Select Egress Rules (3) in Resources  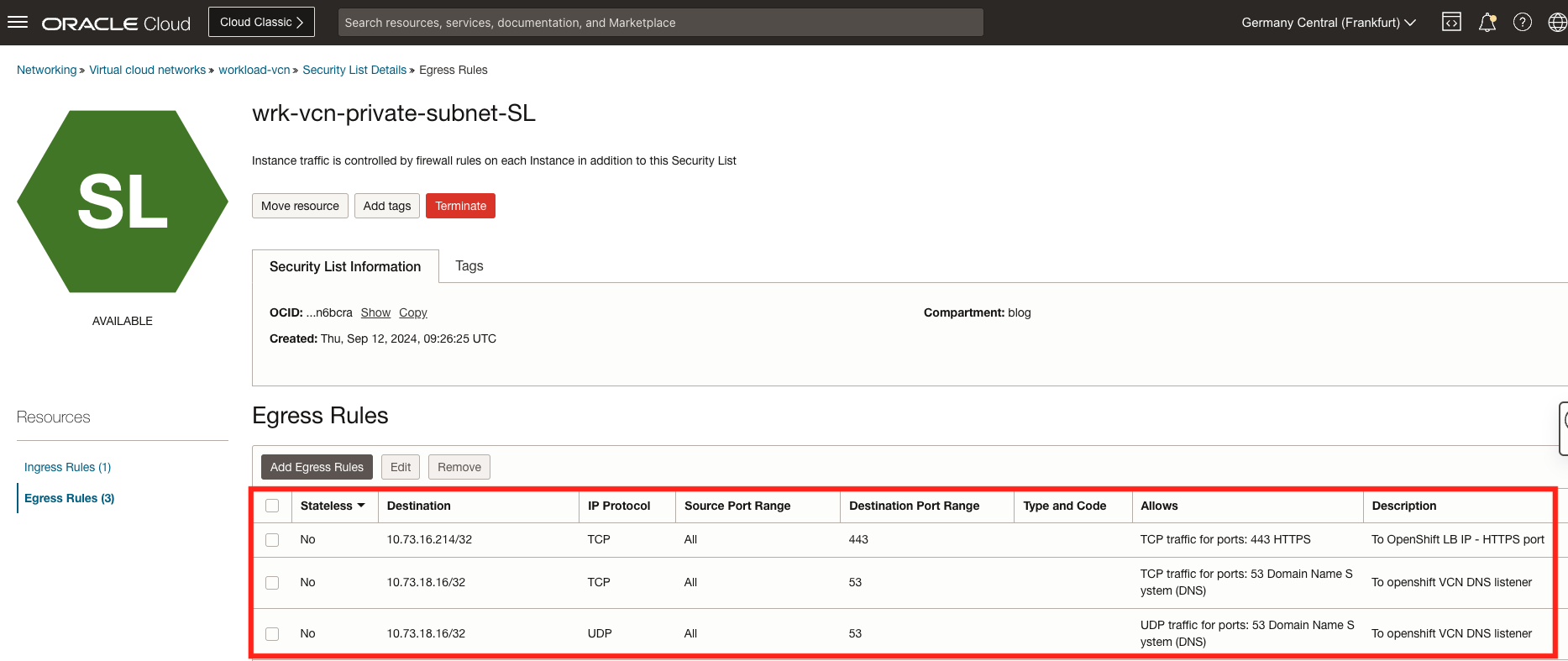tap(69, 498)
